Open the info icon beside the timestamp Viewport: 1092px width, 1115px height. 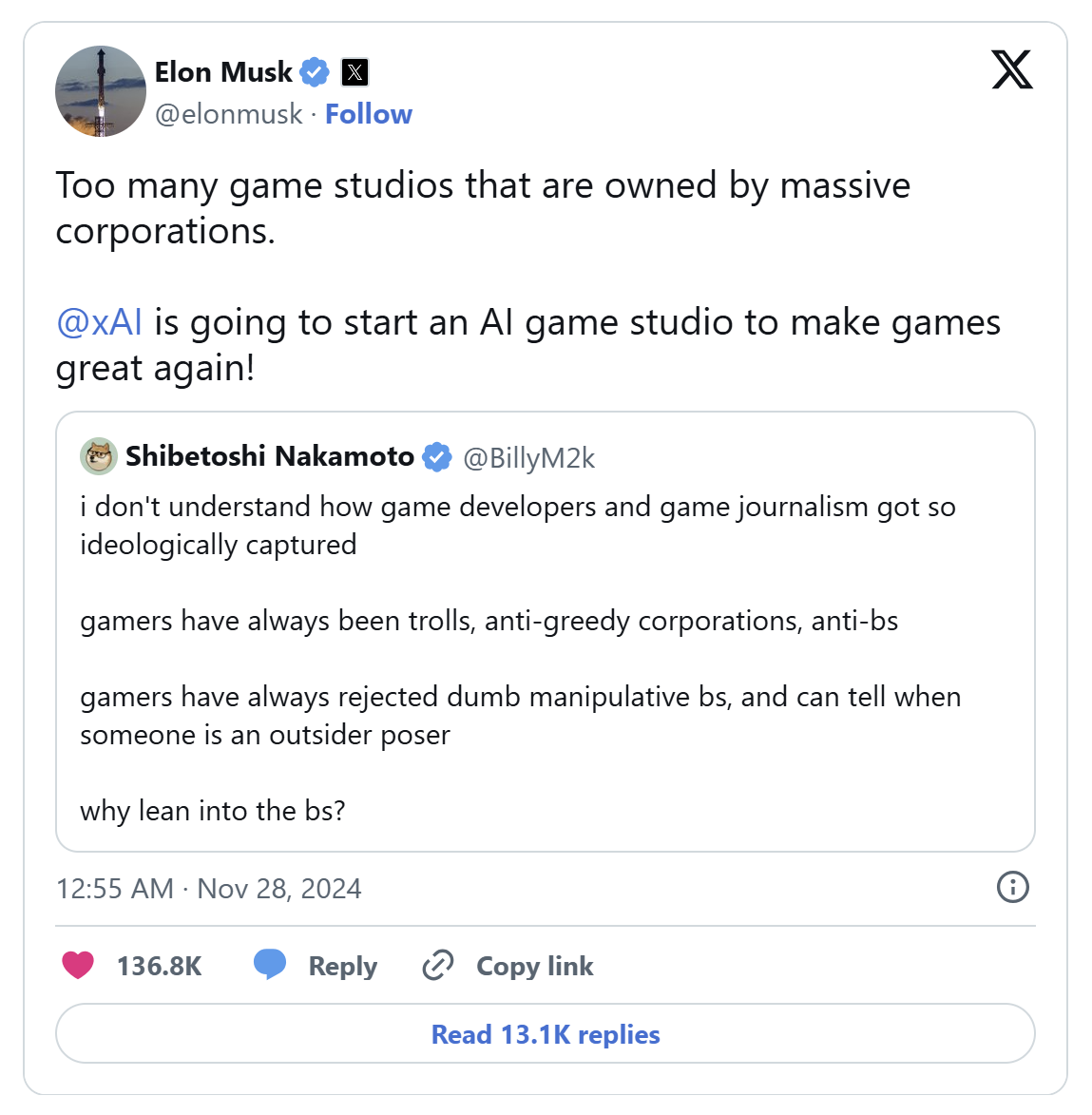[1012, 888]
